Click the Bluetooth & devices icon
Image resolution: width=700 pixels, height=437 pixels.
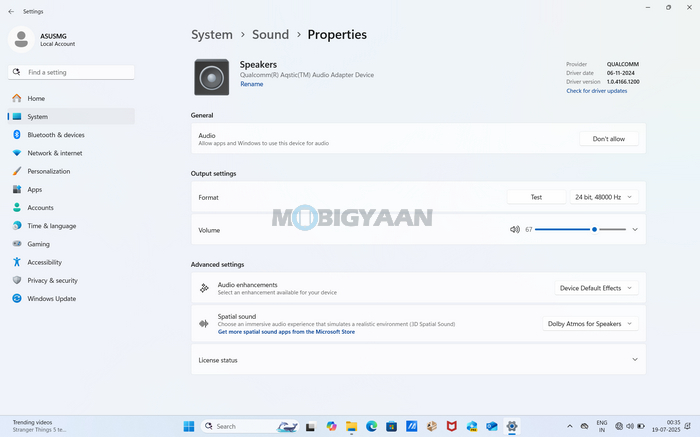coord(17,134)
